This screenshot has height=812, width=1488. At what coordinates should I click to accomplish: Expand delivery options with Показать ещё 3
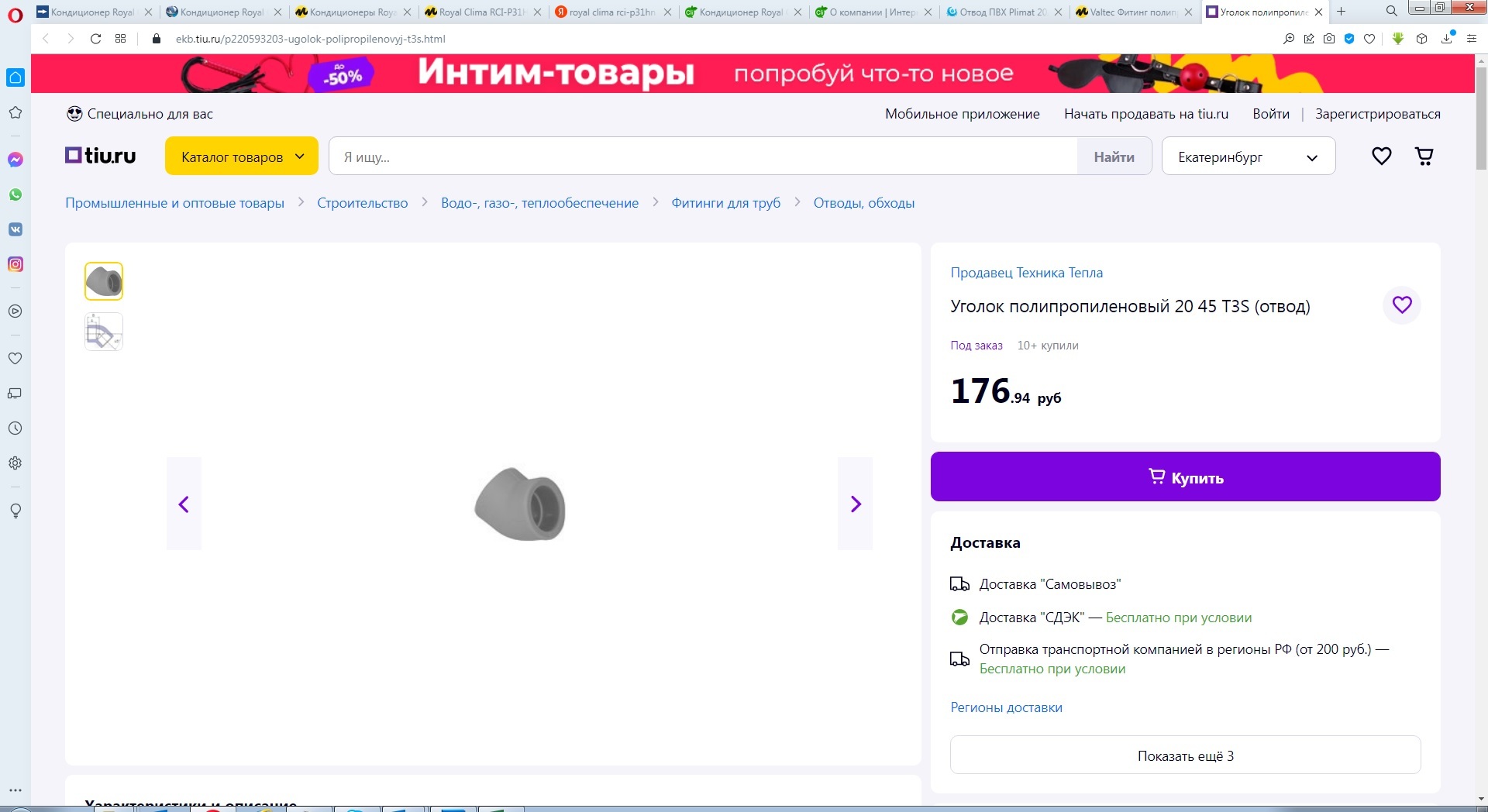[1185, 756]
